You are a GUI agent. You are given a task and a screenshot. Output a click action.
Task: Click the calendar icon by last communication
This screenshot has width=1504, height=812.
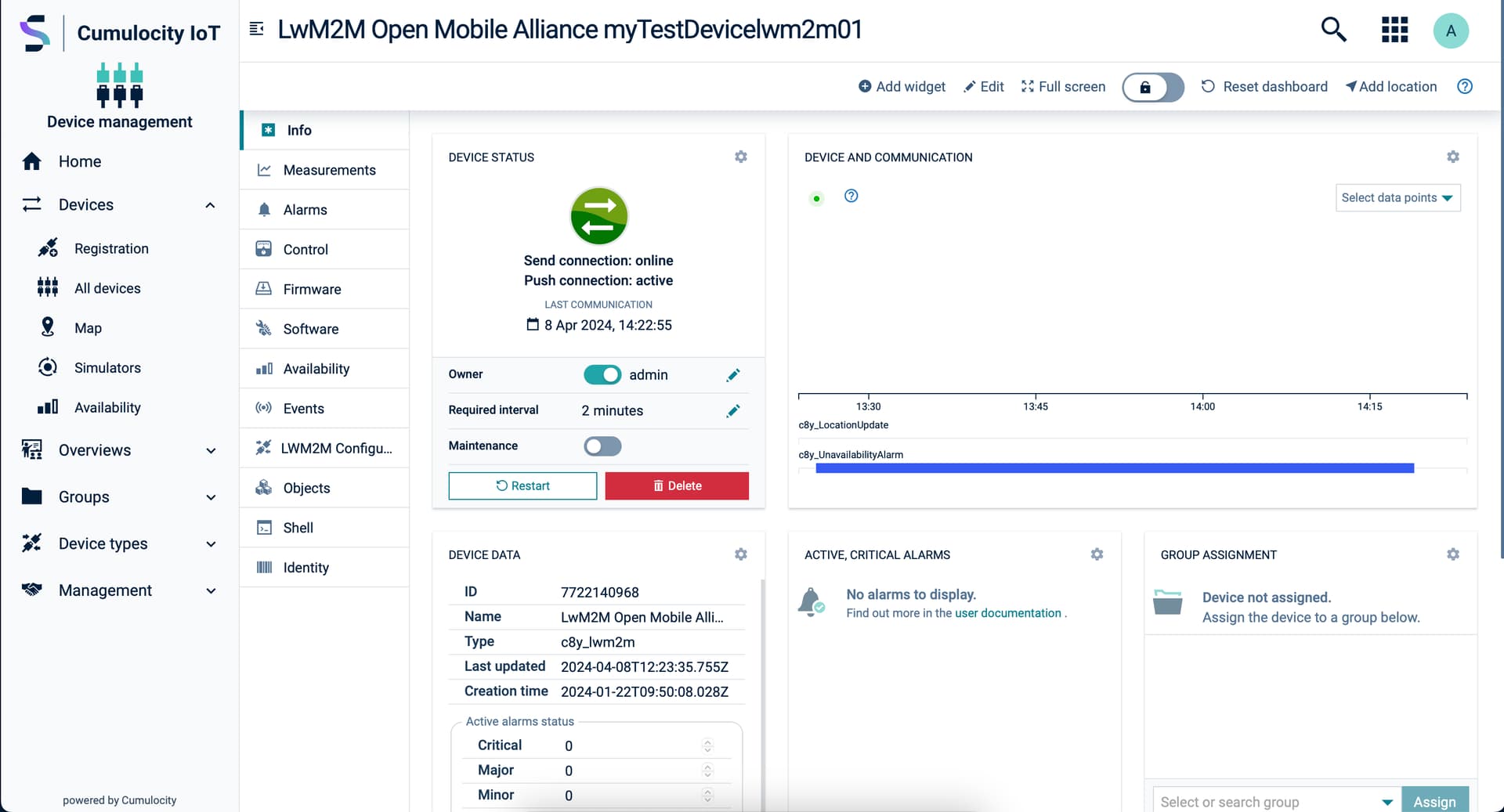[533, 324]
